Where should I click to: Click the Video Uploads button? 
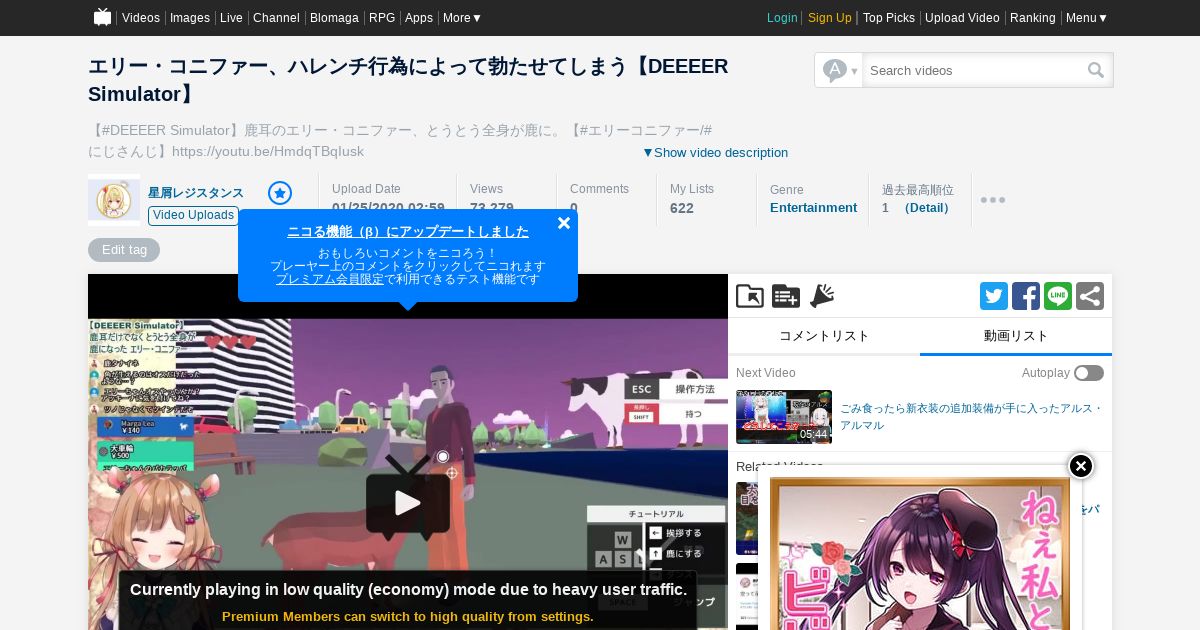(194, 215)
